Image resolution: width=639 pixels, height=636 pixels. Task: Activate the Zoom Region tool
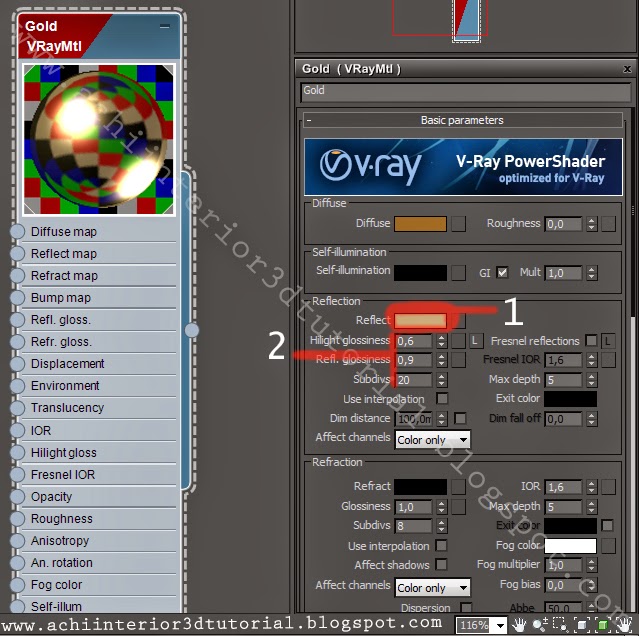point(561,625)
